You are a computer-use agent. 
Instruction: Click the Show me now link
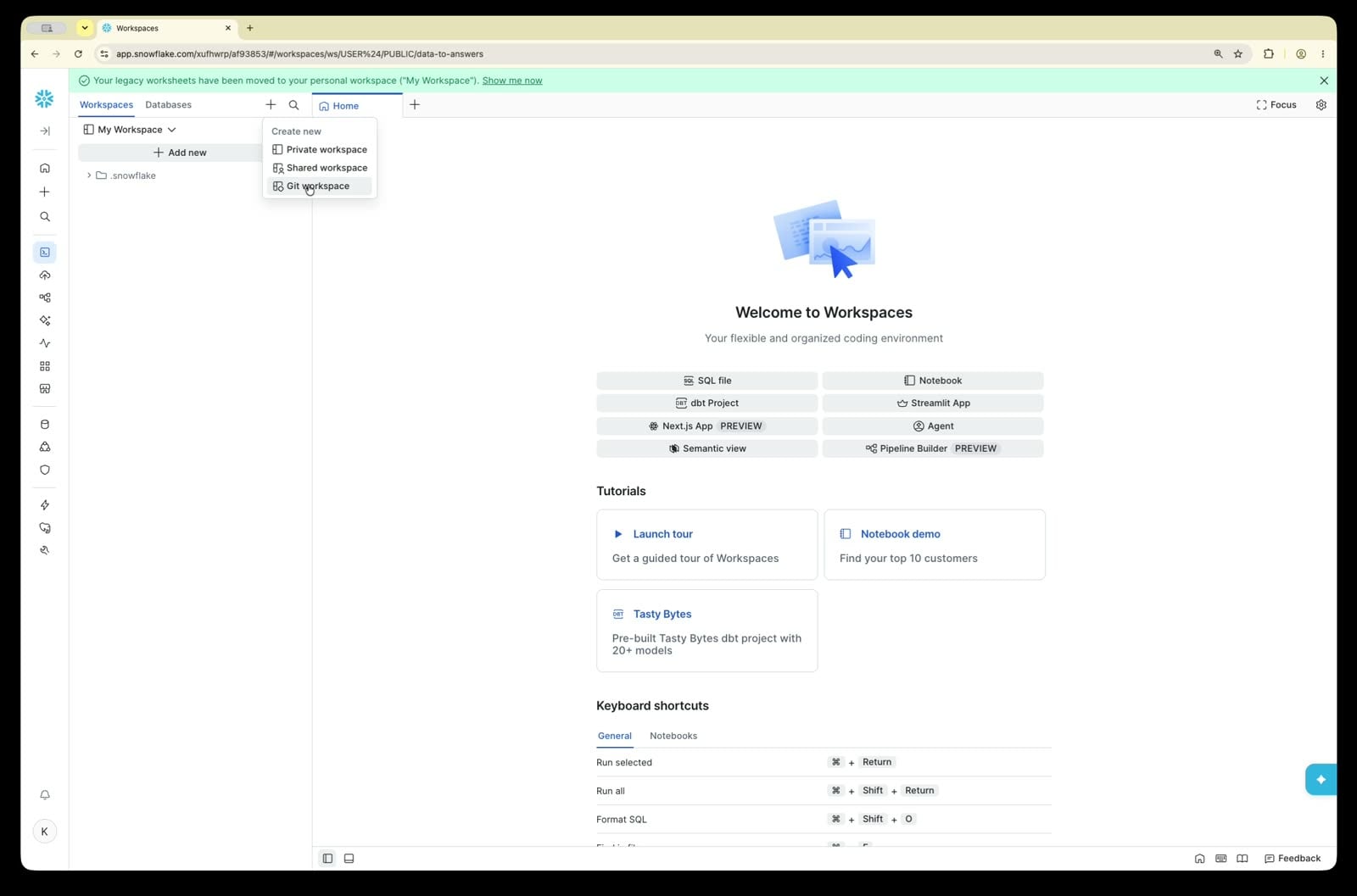(x=512, y=81)
